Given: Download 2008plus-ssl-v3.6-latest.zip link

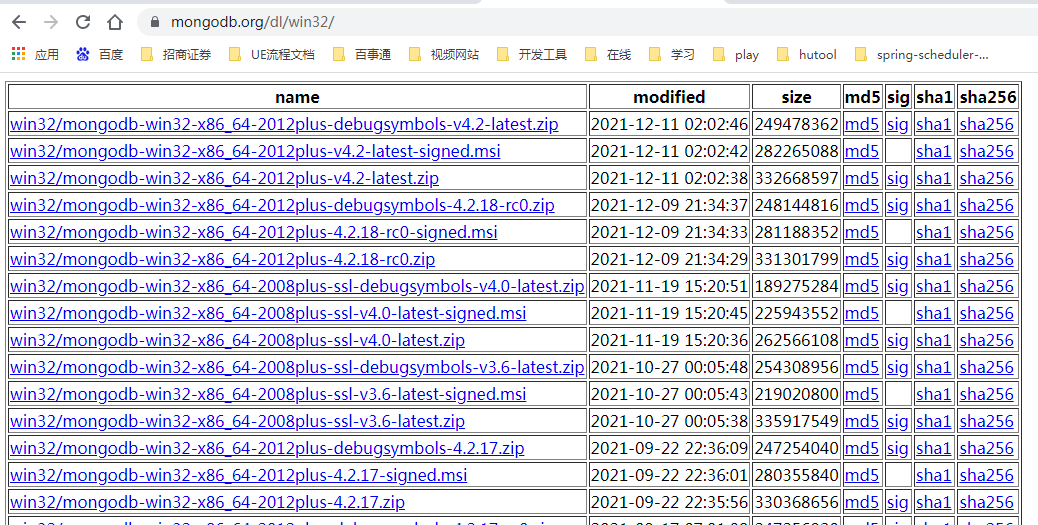Looking at the screenshot, I should click(238, 421).
